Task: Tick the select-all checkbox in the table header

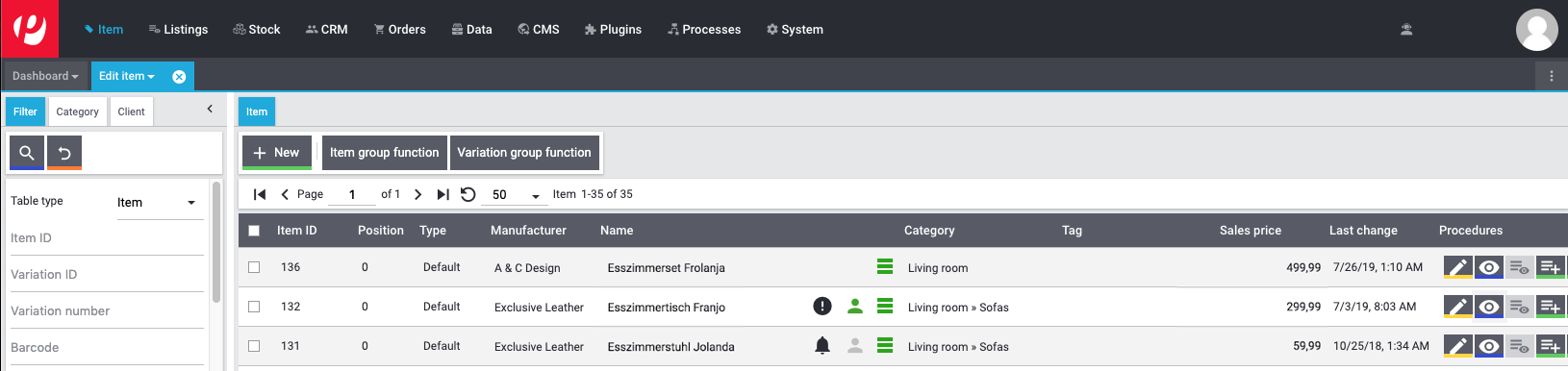Action: click(254, 231)
